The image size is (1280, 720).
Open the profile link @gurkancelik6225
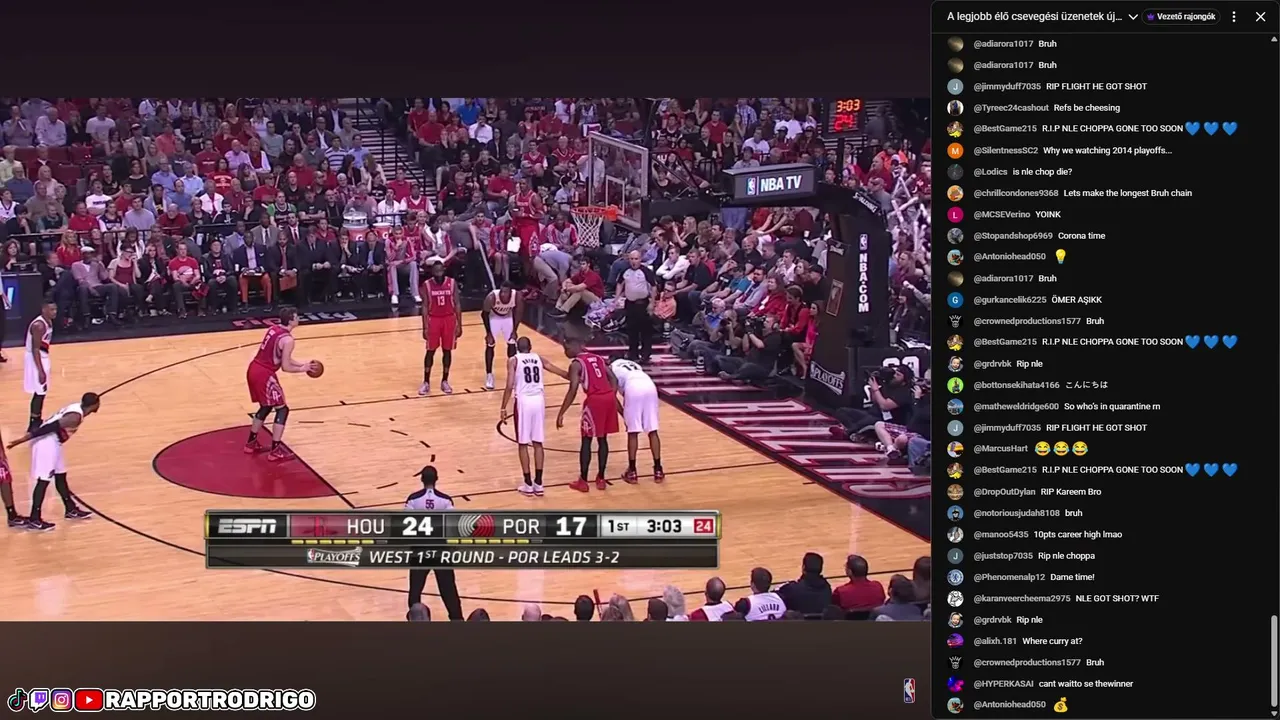pos(1010,300)
